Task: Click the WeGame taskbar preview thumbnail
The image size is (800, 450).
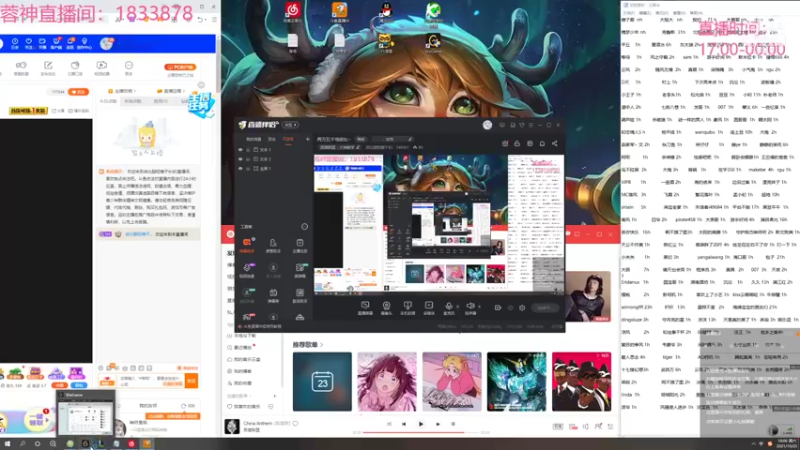Action: pyautogui.click(x=85, y=413)
